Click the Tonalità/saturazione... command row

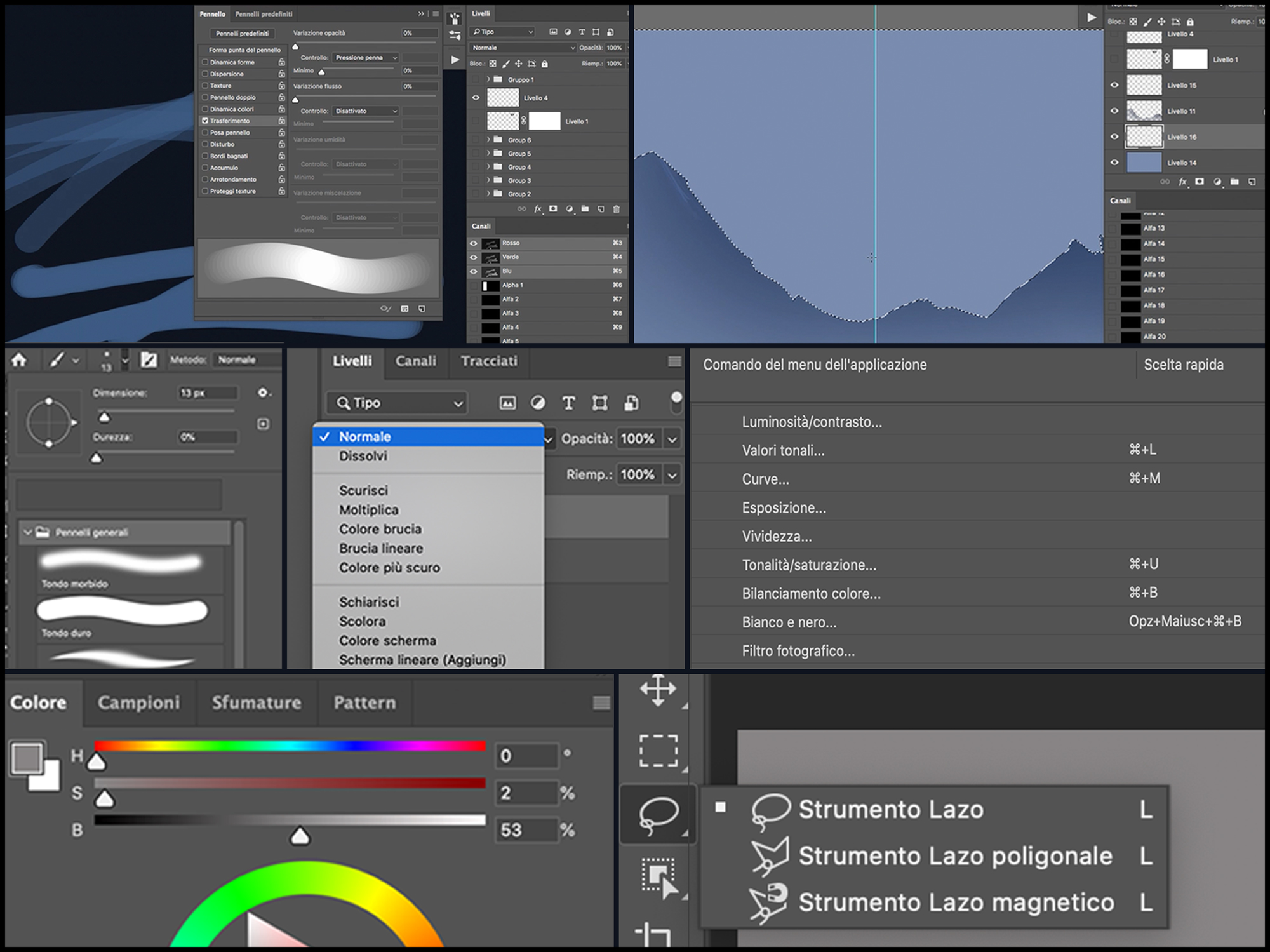tap(978, 565)
